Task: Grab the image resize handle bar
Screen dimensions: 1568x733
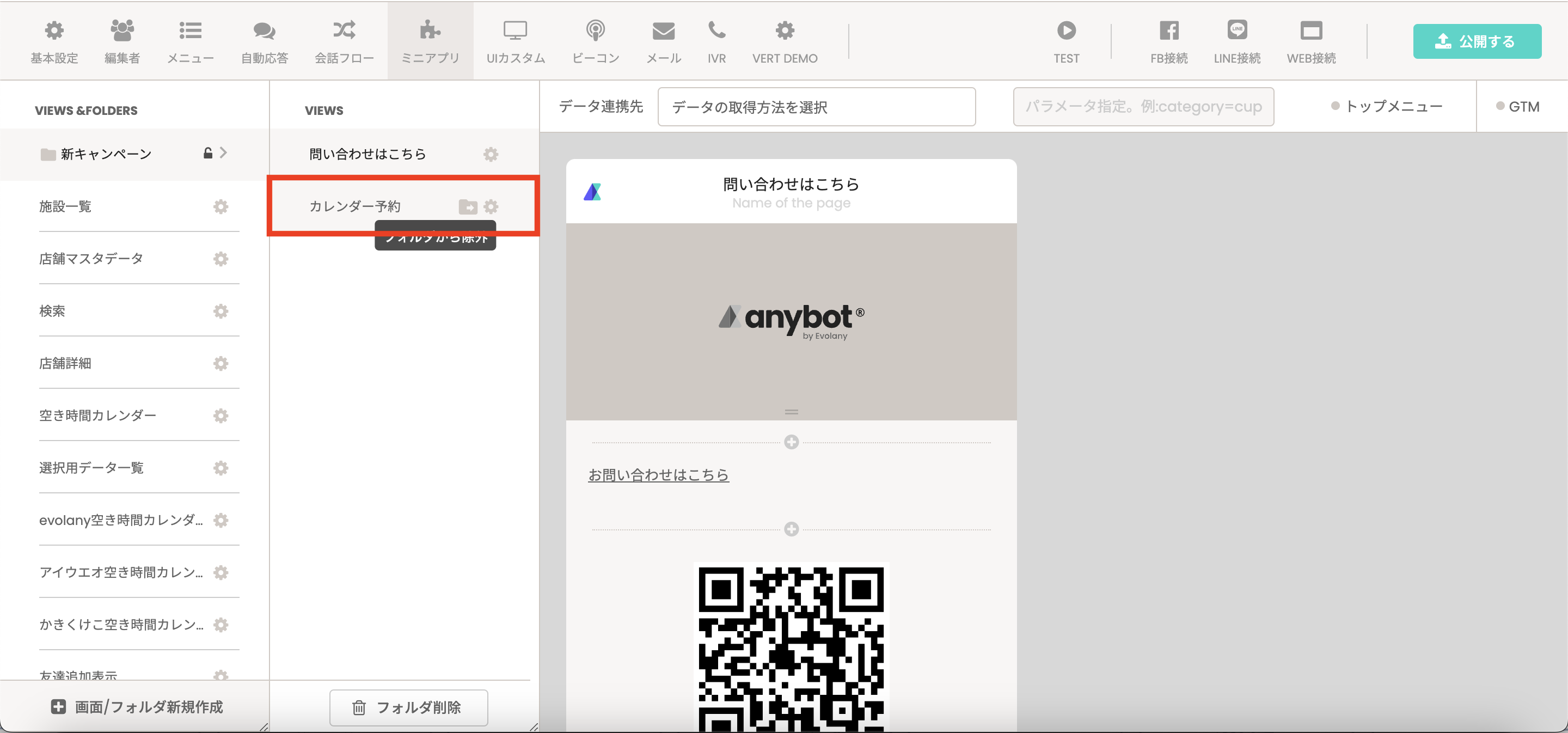Action: (x=791, y=412)
